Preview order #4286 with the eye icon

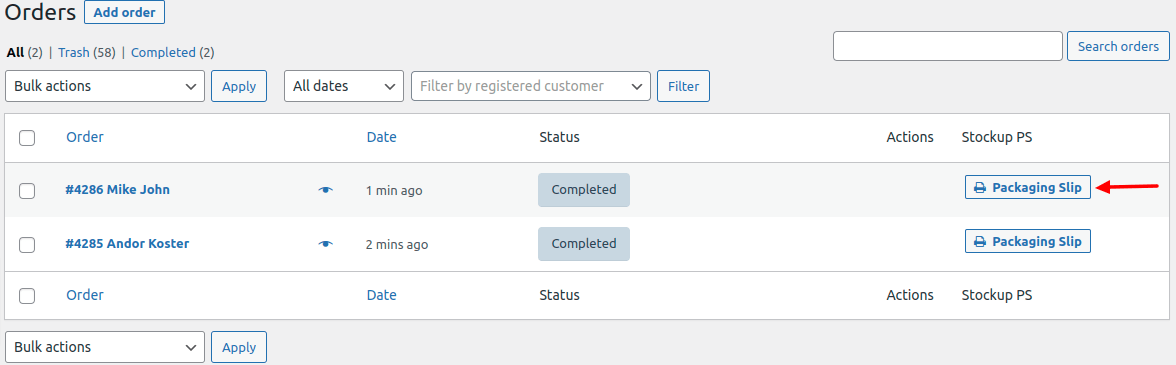coord(325,190)
